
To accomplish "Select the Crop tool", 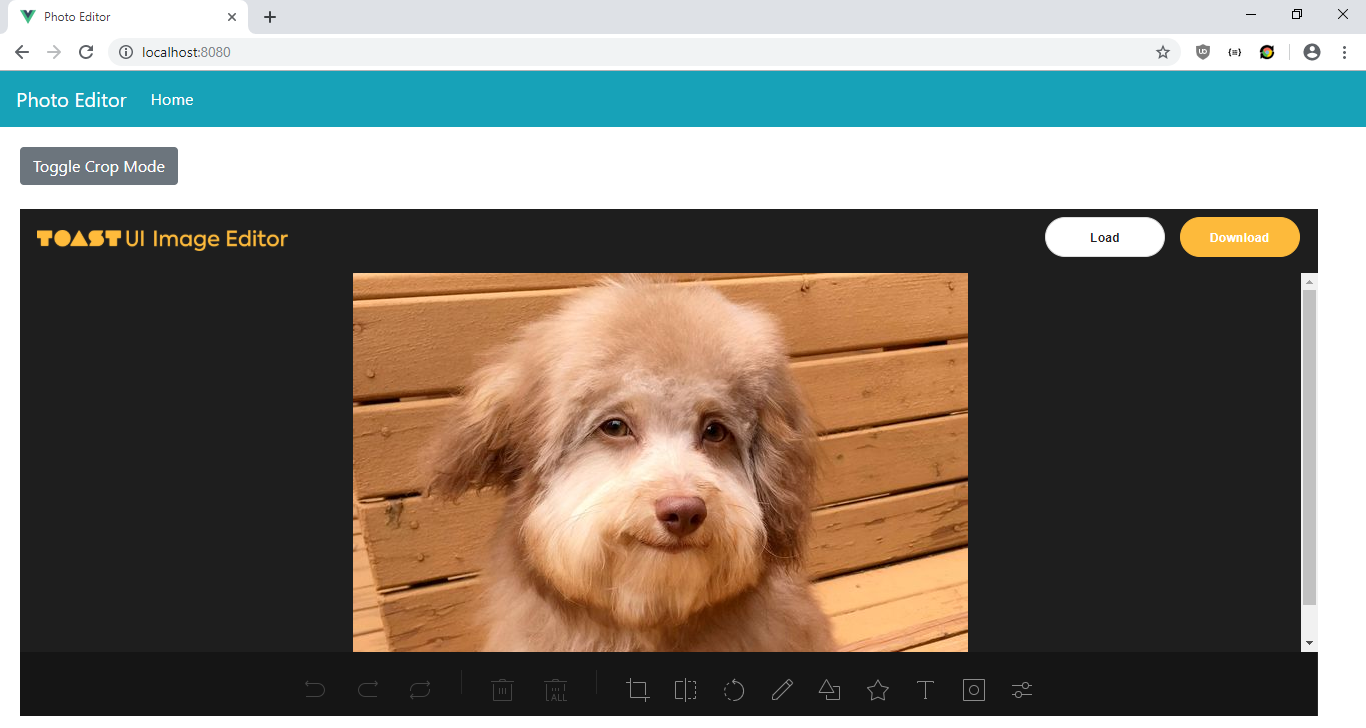I will (638, 690).
